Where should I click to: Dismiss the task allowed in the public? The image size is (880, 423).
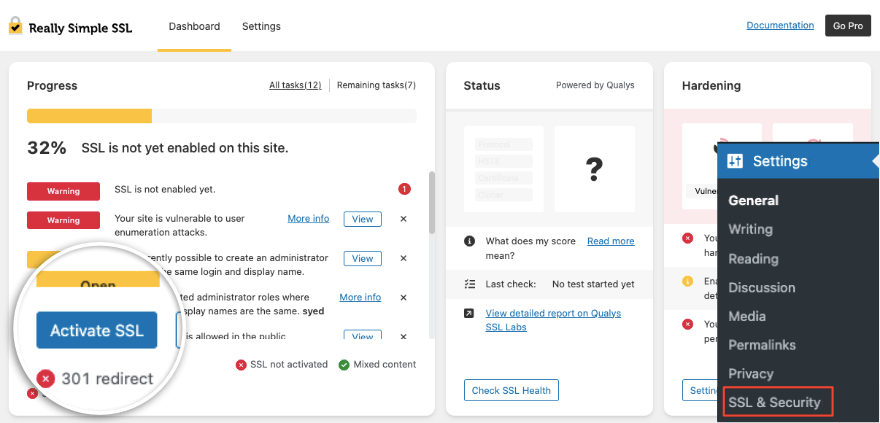pyautogui.click(x=403, y=337)
